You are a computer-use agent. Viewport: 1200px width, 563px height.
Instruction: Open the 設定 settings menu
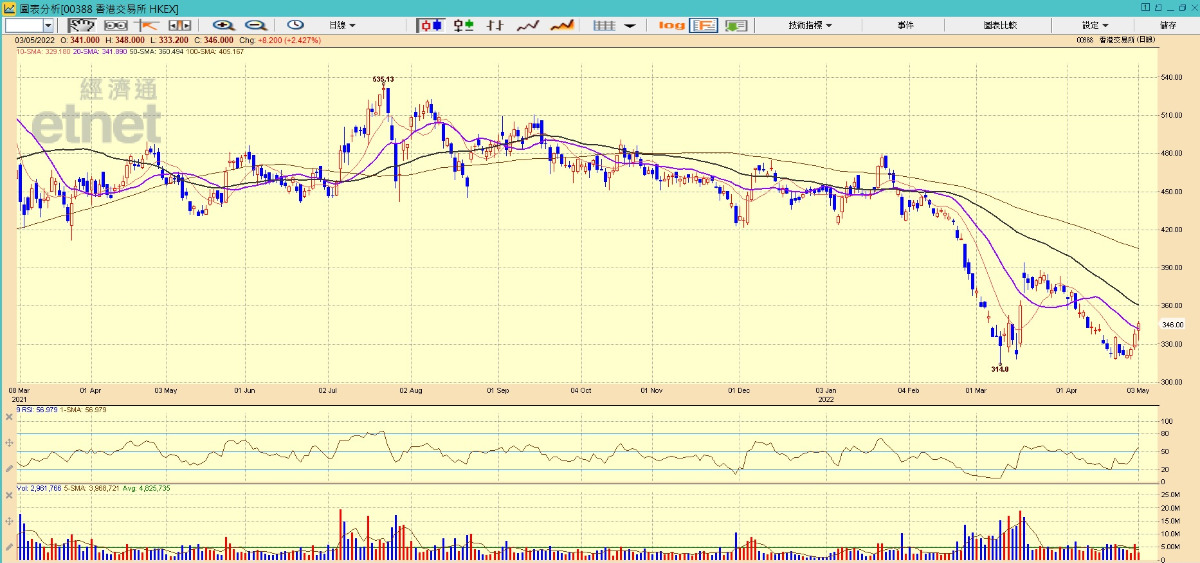(x=1094, y=24)
